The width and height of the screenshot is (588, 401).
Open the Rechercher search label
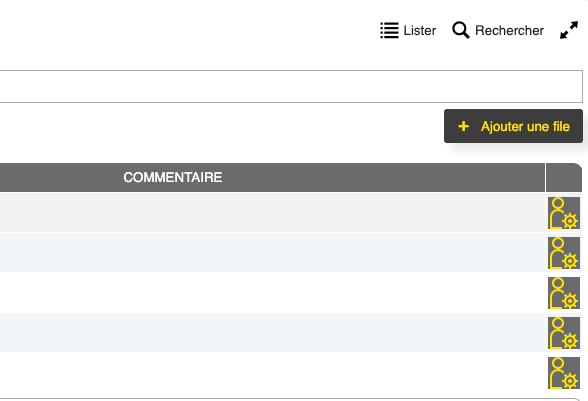coord(509,30)
